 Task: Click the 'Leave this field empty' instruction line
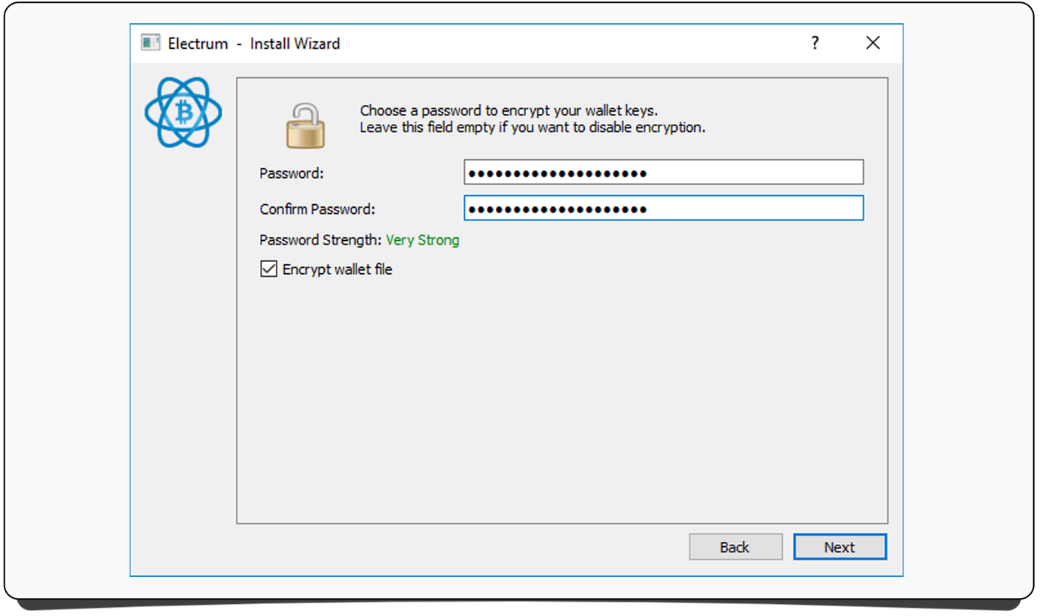[x=532, y=128]
